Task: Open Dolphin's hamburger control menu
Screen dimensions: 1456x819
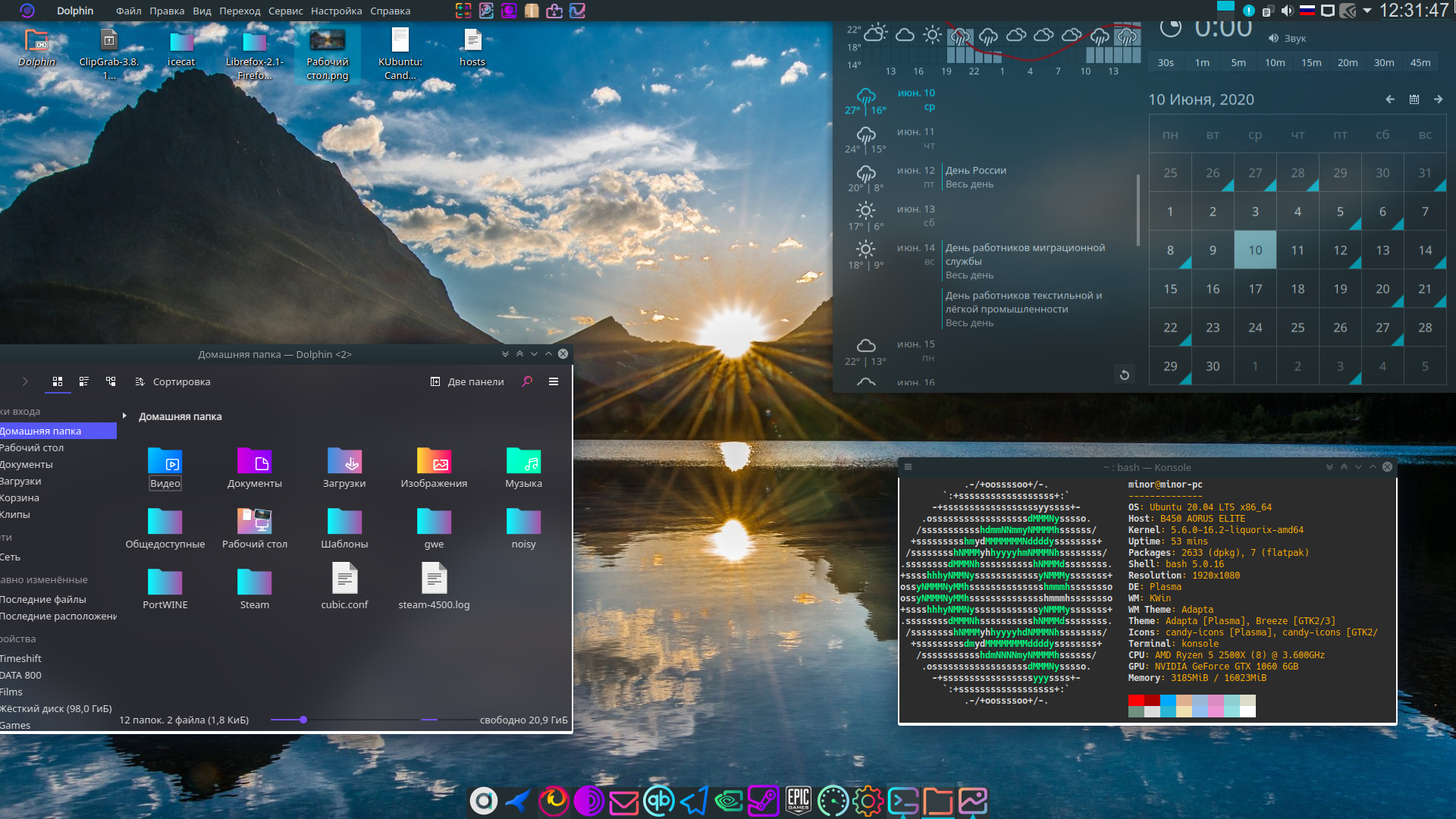Action: pyautogui.click(x=554, y=381)
